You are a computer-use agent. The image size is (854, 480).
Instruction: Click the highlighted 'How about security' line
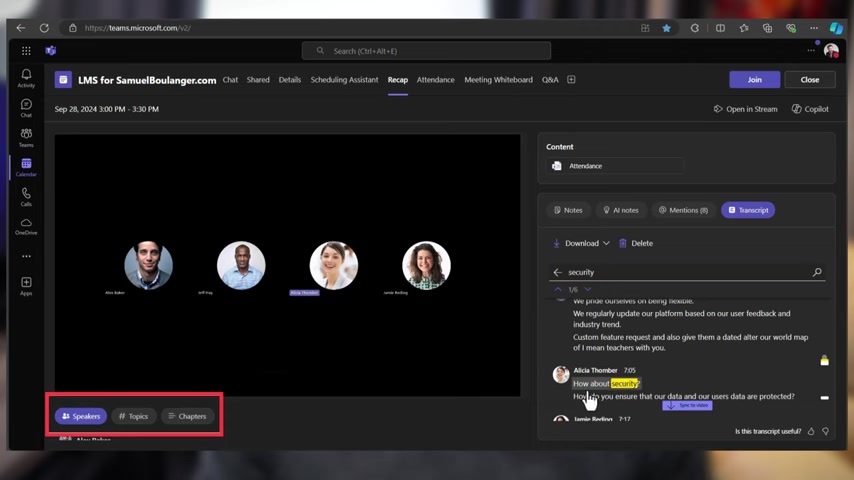[606, 384]
